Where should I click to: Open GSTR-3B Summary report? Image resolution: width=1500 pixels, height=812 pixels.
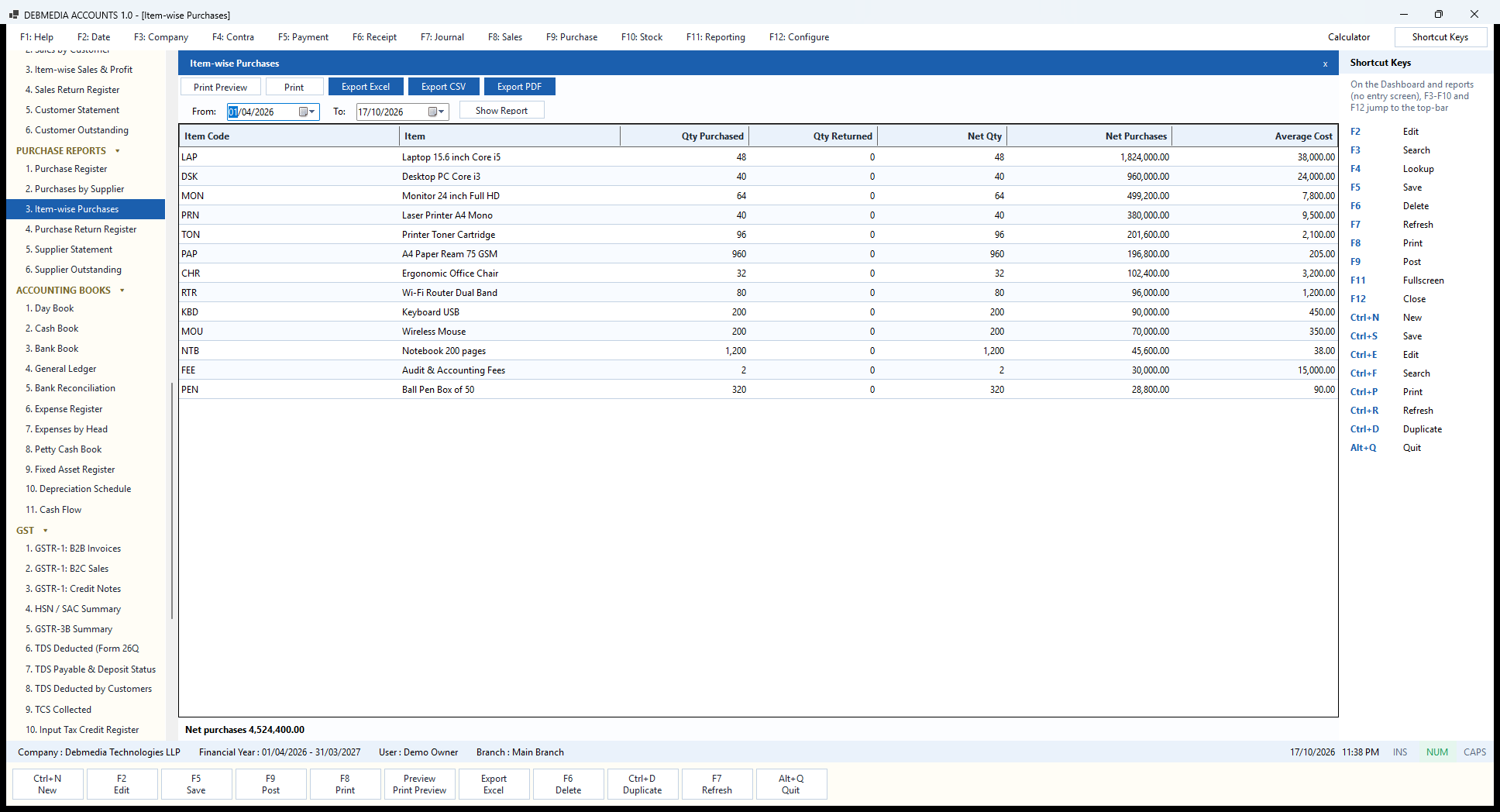[x=85, y=629]
